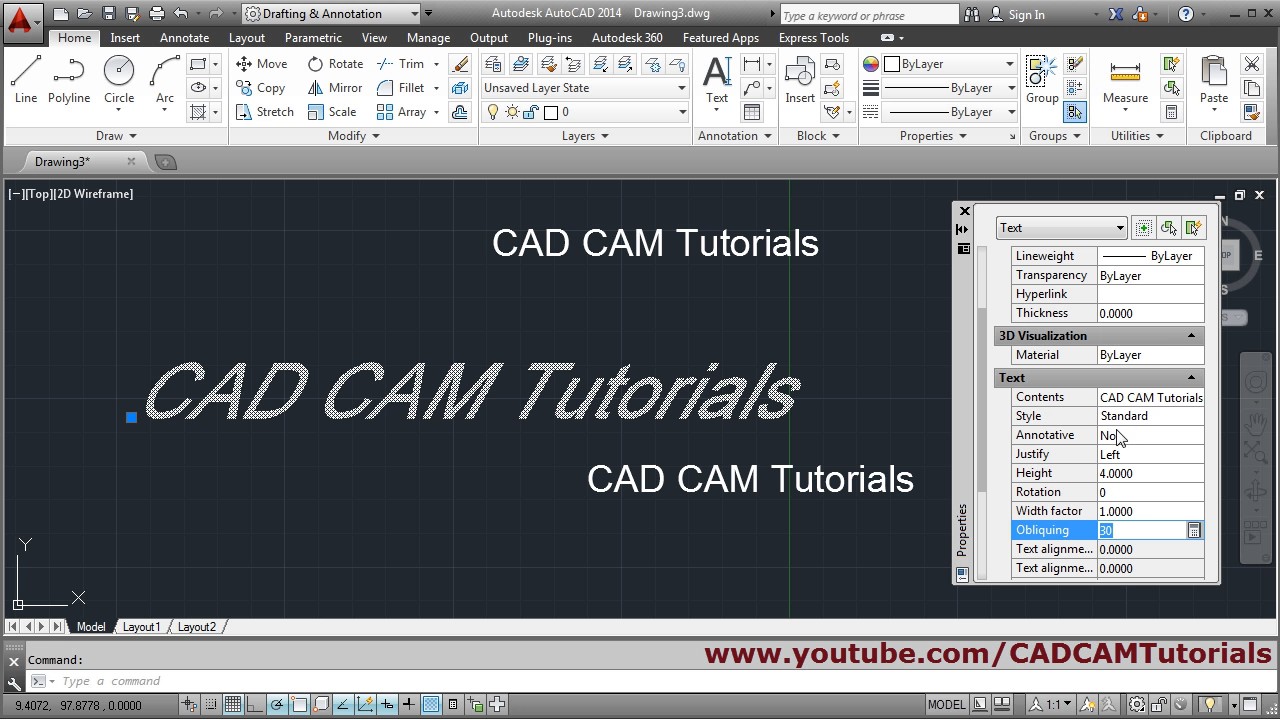
Task: Switch to the Insert ribbon tab
Action: point(125,38)
